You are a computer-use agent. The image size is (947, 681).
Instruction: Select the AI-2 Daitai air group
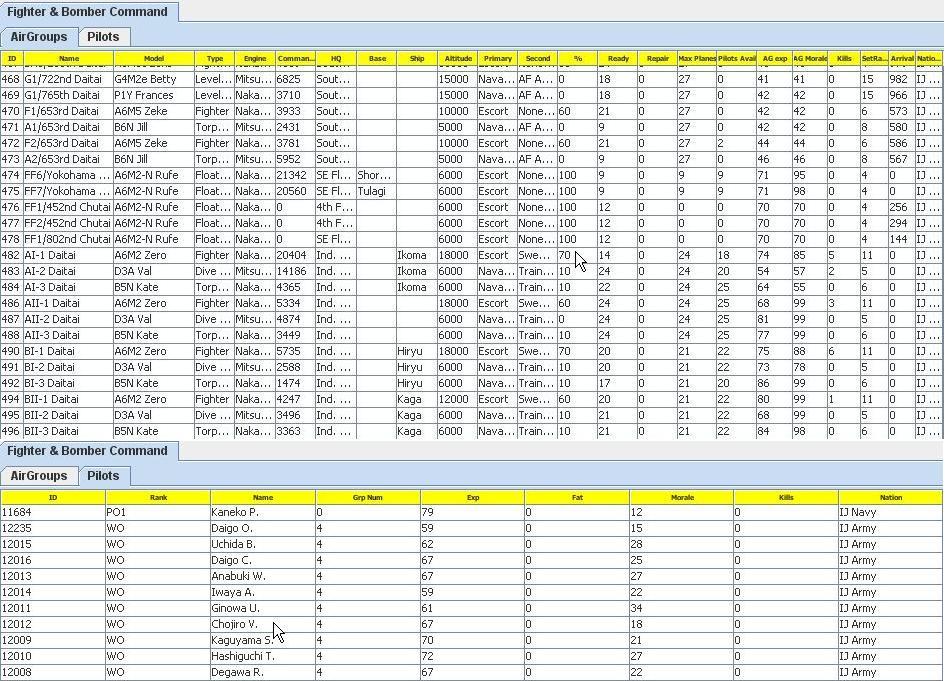point(471,271)
